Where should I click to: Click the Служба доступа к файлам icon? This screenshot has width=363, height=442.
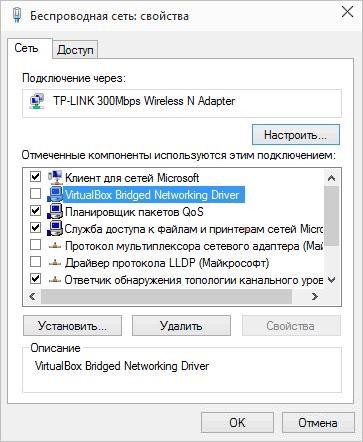tap(55, 228)
